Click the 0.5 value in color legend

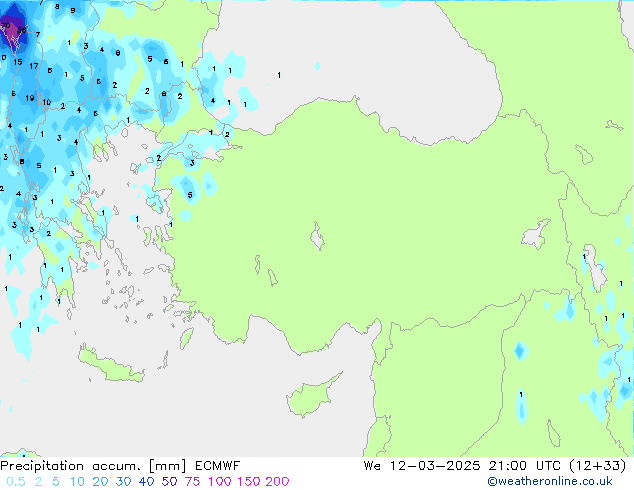[x=16, y=482]
